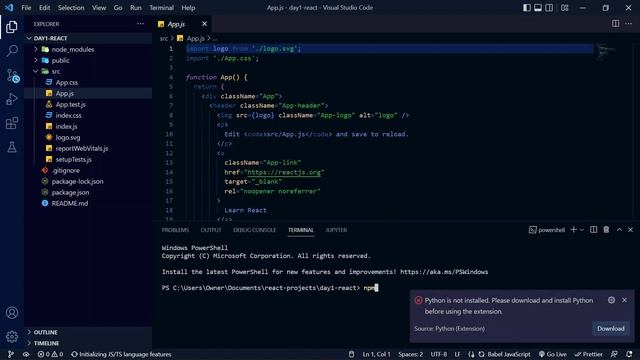
Task: Click the eye icon in status bar
Action: click(x=26, y=354)
